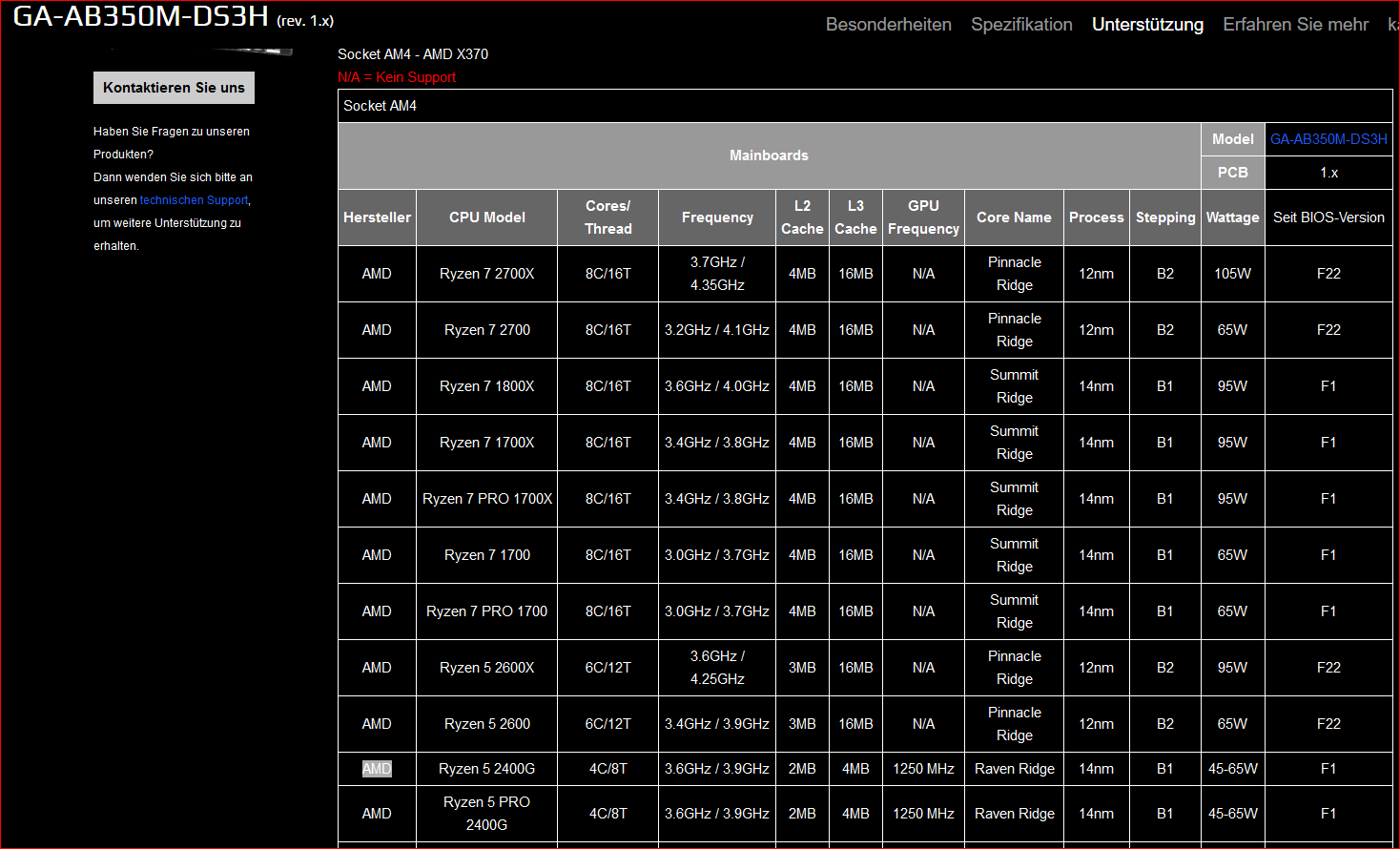This screenshot has width=1400, height=849.
Task: Click the Ryzen 7 1800X model cell
Action: point(486,386)
